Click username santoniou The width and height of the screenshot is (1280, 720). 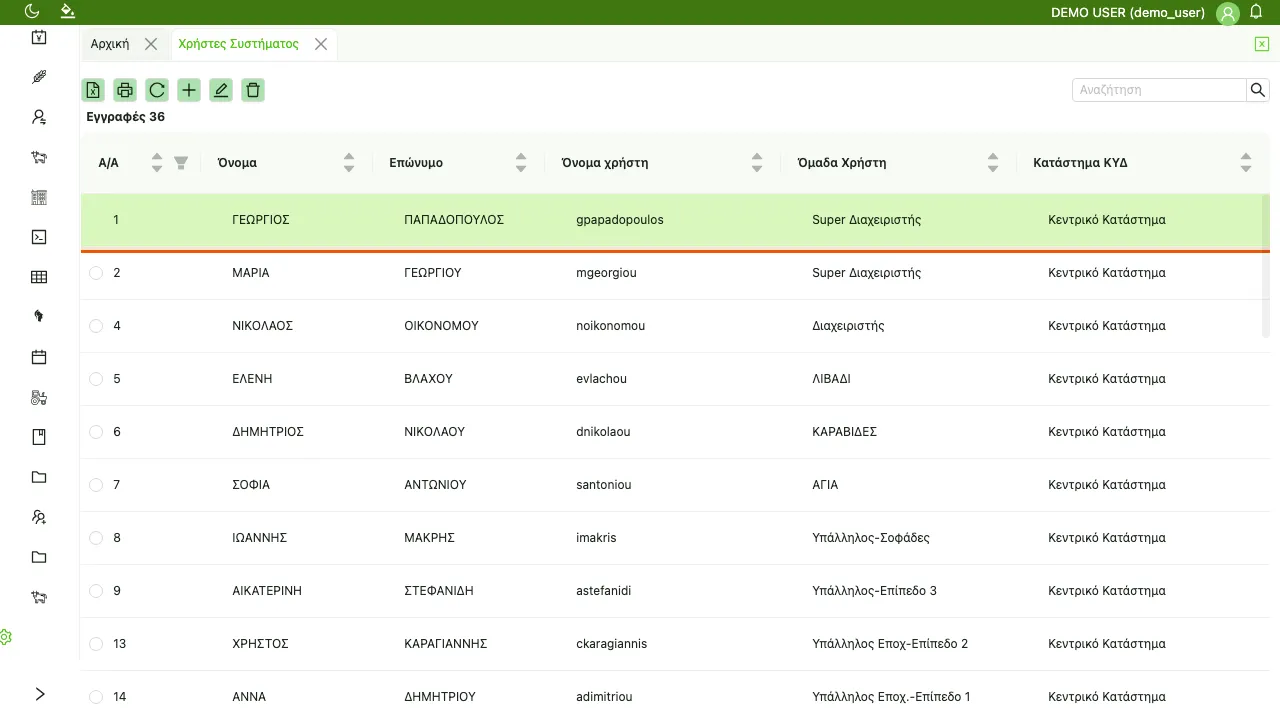tap(605, 485)
